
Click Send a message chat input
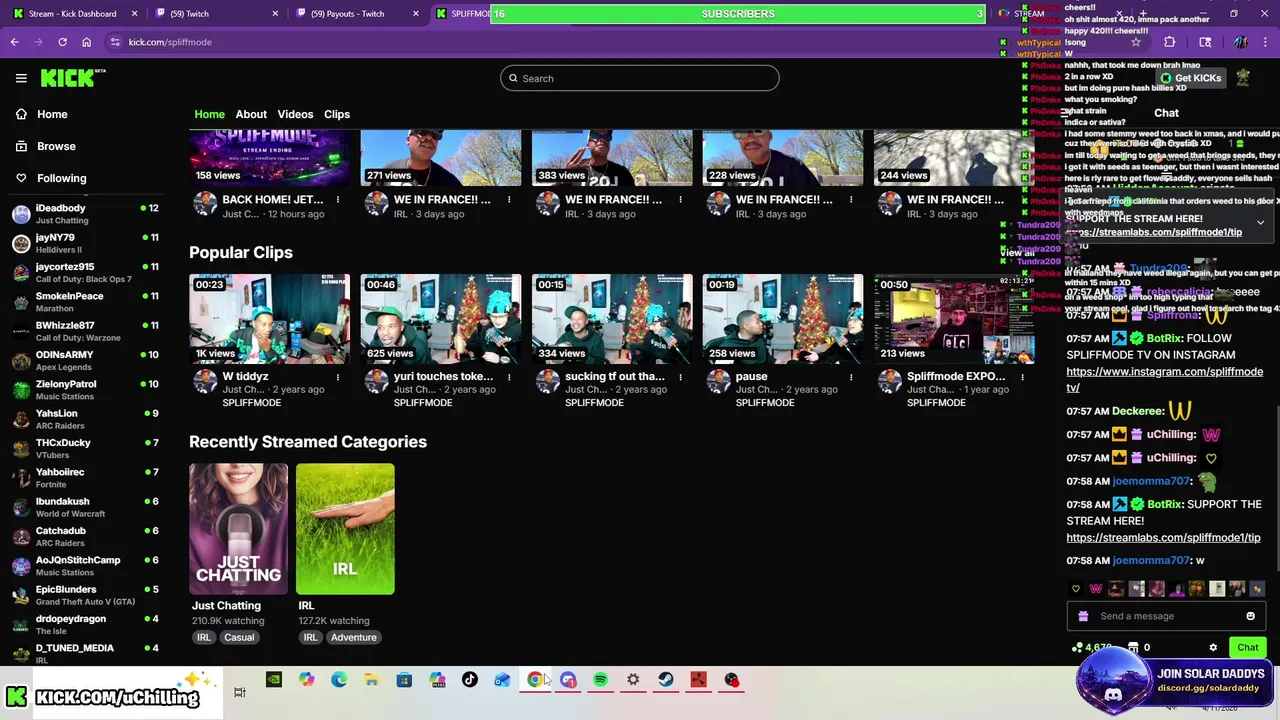click(1166, 616)
